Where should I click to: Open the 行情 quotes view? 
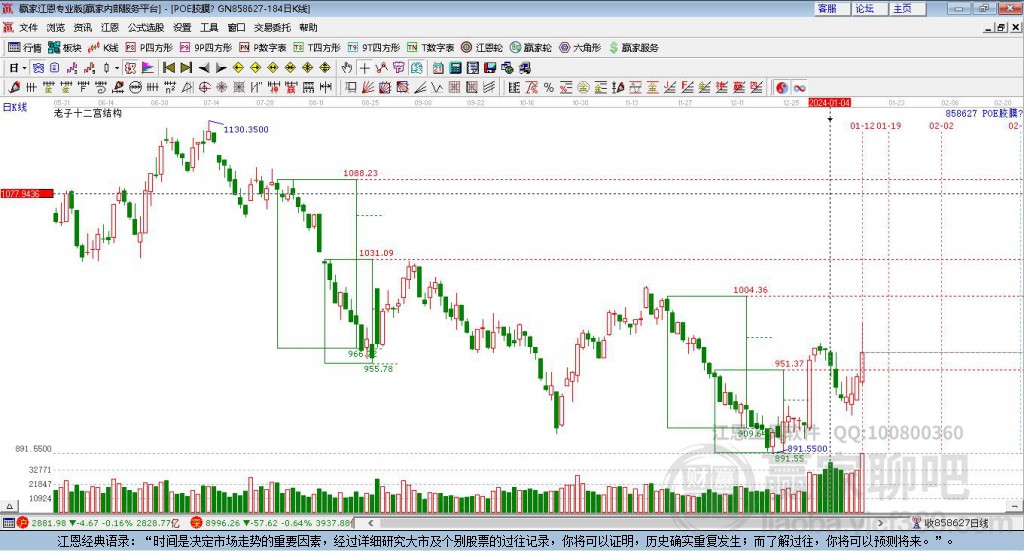coord(24,48)
